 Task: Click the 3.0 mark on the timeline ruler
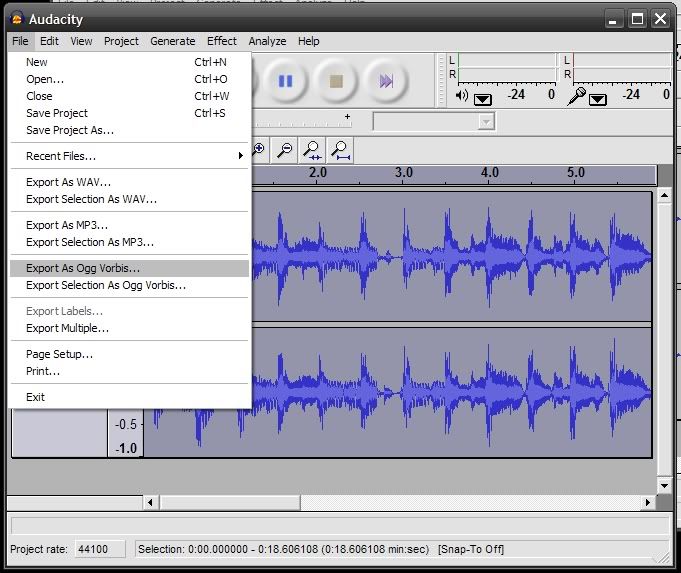[x=403, y=172]
